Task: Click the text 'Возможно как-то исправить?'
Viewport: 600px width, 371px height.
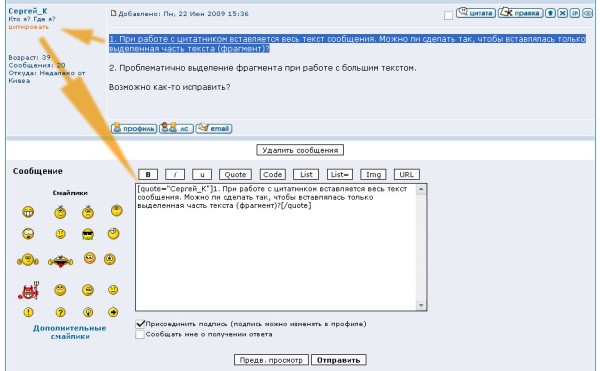Action: [x=170, y=87]
